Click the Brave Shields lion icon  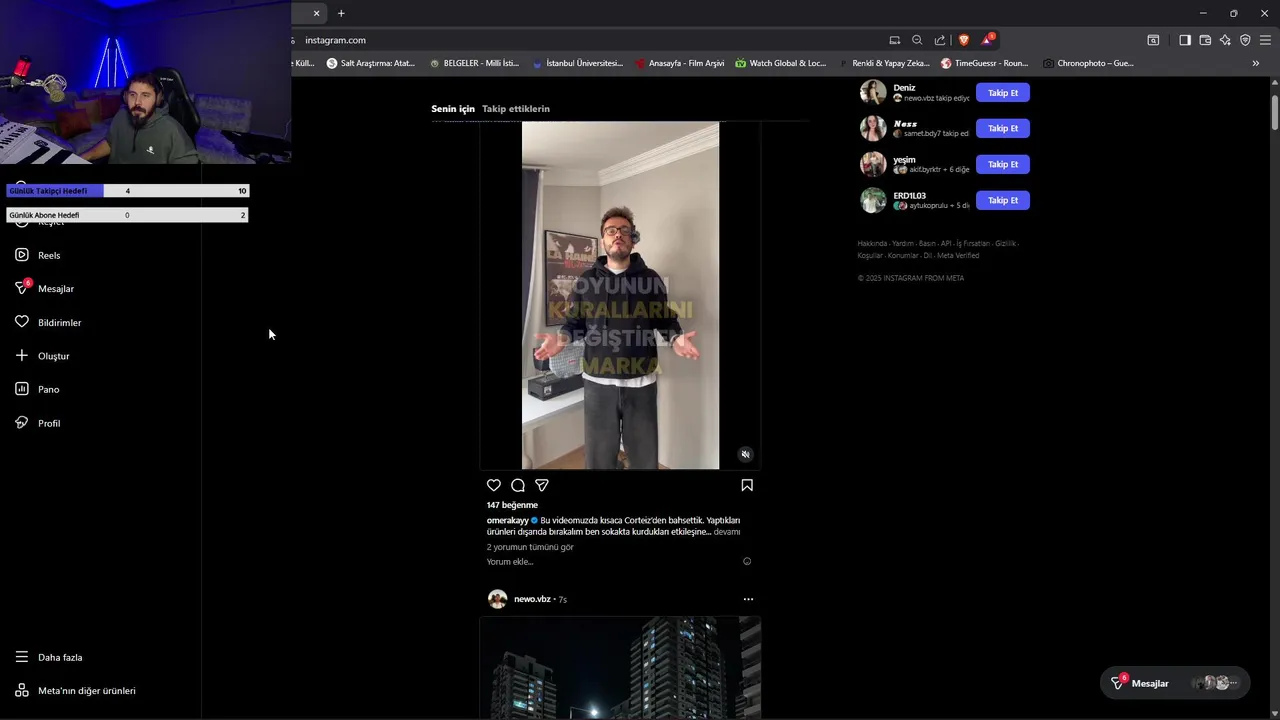pos(964,40)
